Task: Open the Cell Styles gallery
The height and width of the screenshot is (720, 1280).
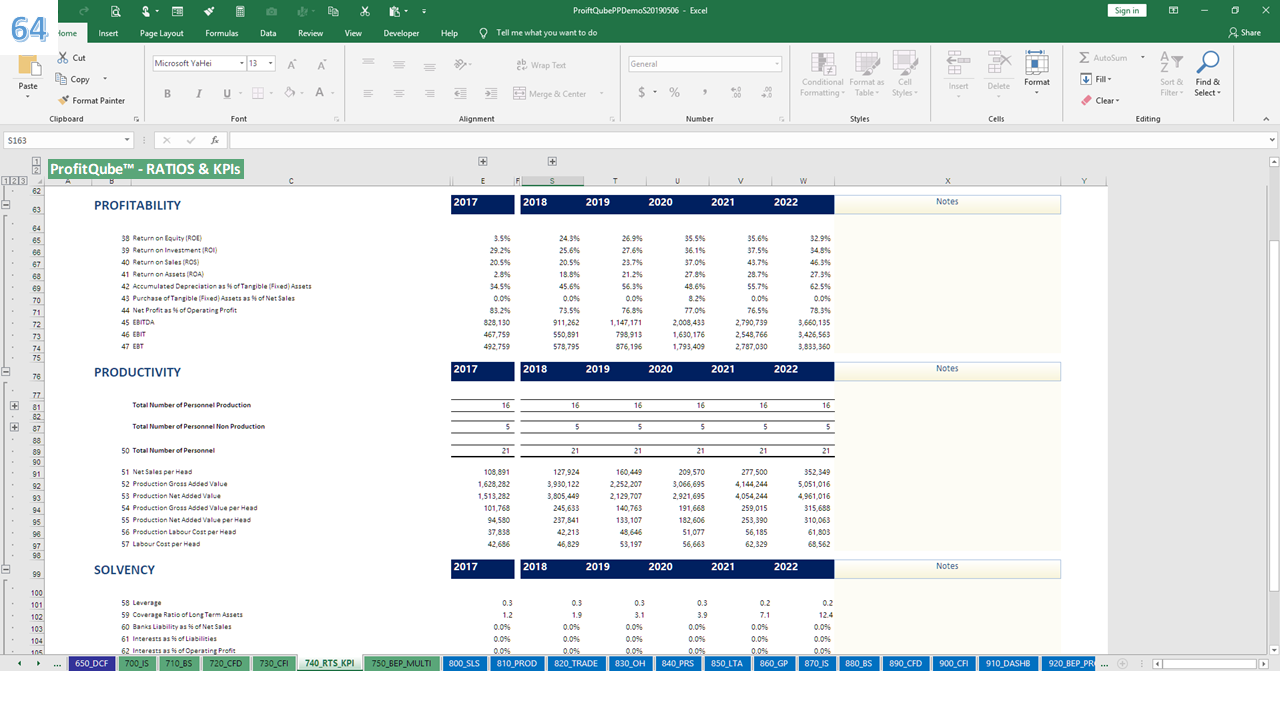Action: [904, 75]
